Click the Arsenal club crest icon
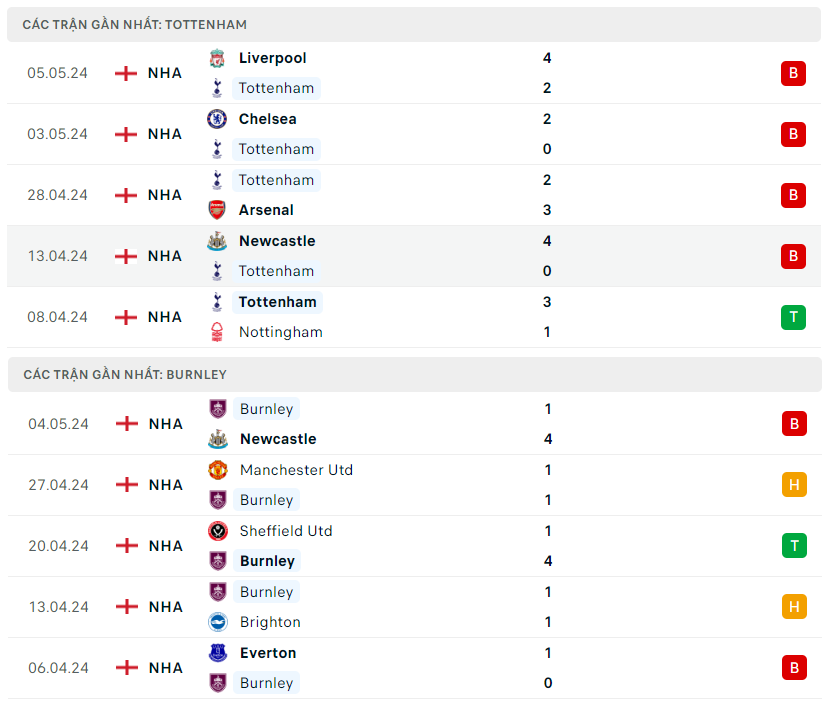827x715 pixels. coord(217,210)
